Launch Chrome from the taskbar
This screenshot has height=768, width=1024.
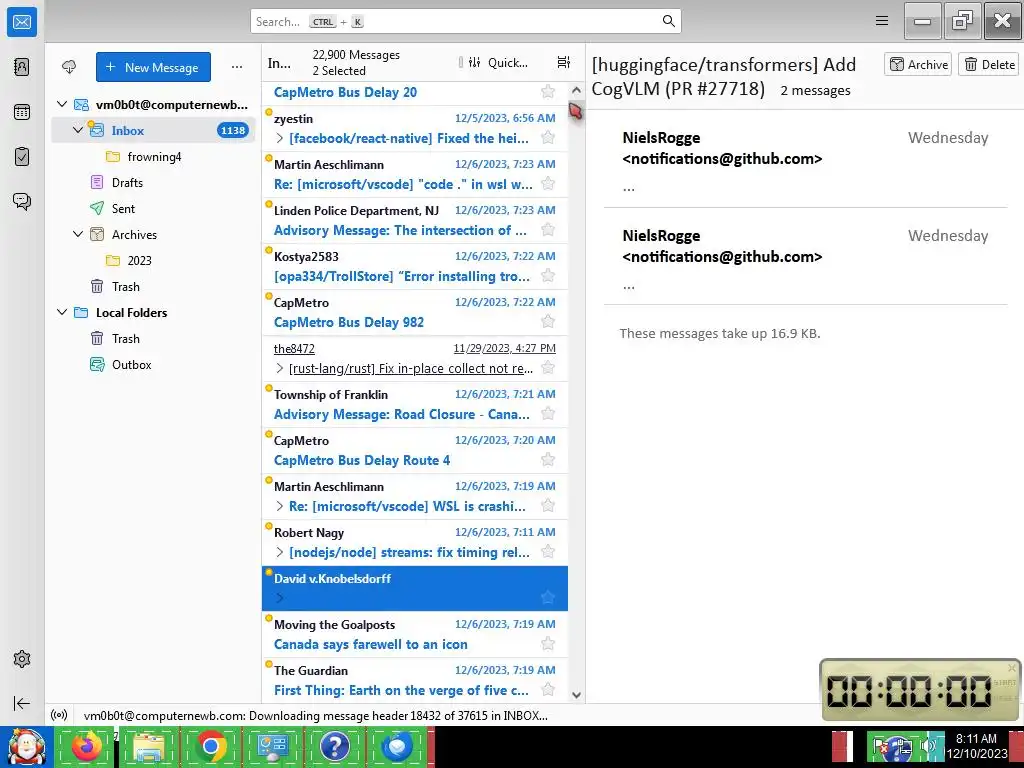click(x=210, y=746)
